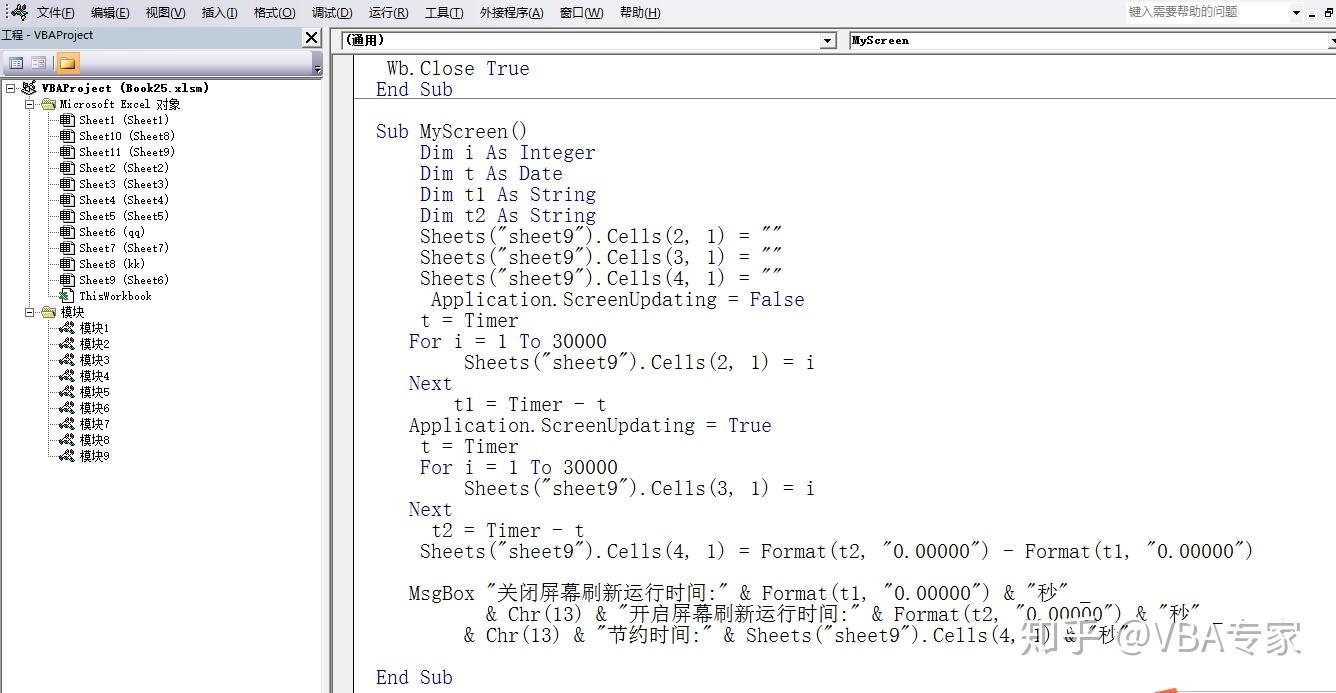Image resolution: width=1336 pixels, height=693 pixels.
Task: Click the Sheet8 (kk) worksheet icon
Action: (67, 264)
